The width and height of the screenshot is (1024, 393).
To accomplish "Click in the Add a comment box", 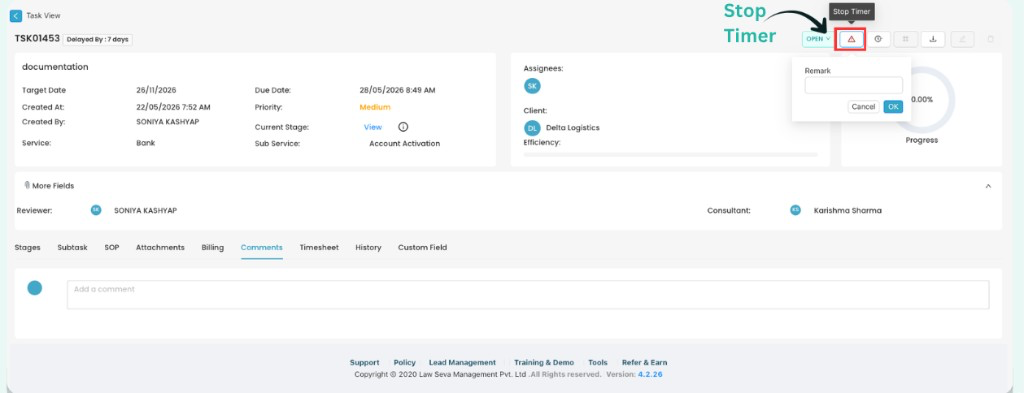I will pos(528,295).
